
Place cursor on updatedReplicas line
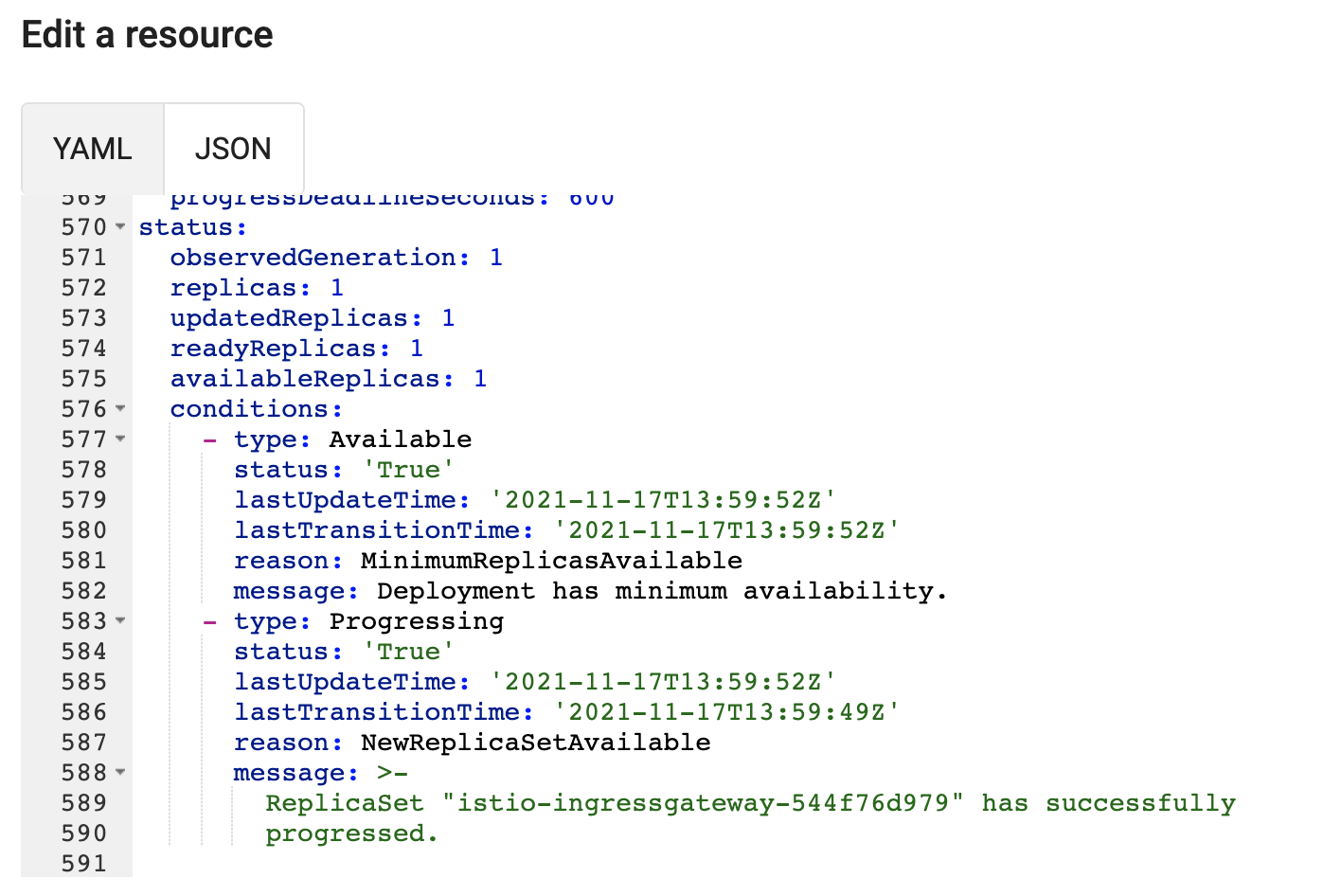[295, 318]
